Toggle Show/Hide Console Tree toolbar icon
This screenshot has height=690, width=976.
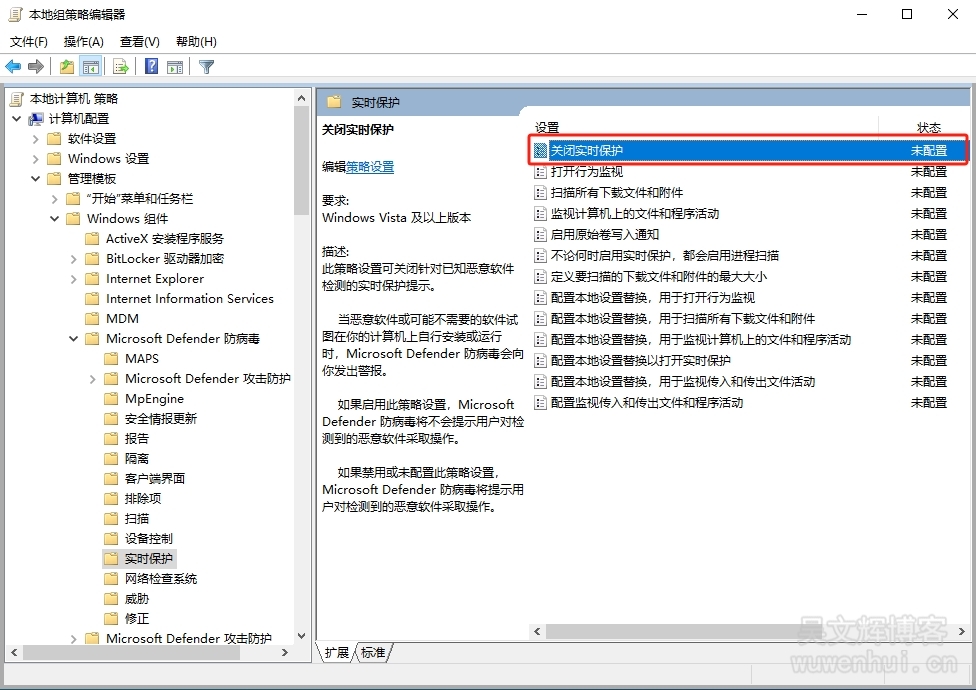click(x=91, y=67)
